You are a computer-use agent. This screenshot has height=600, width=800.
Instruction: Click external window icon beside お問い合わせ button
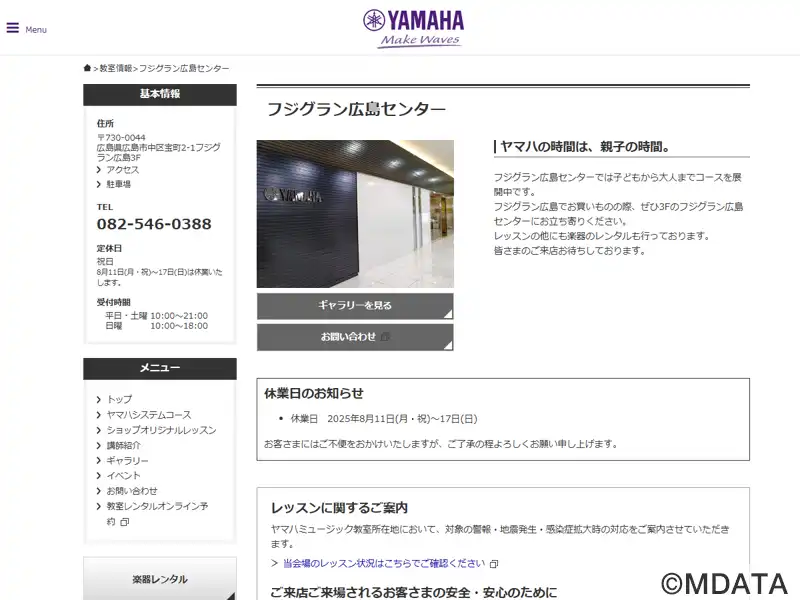coord(386,337)
